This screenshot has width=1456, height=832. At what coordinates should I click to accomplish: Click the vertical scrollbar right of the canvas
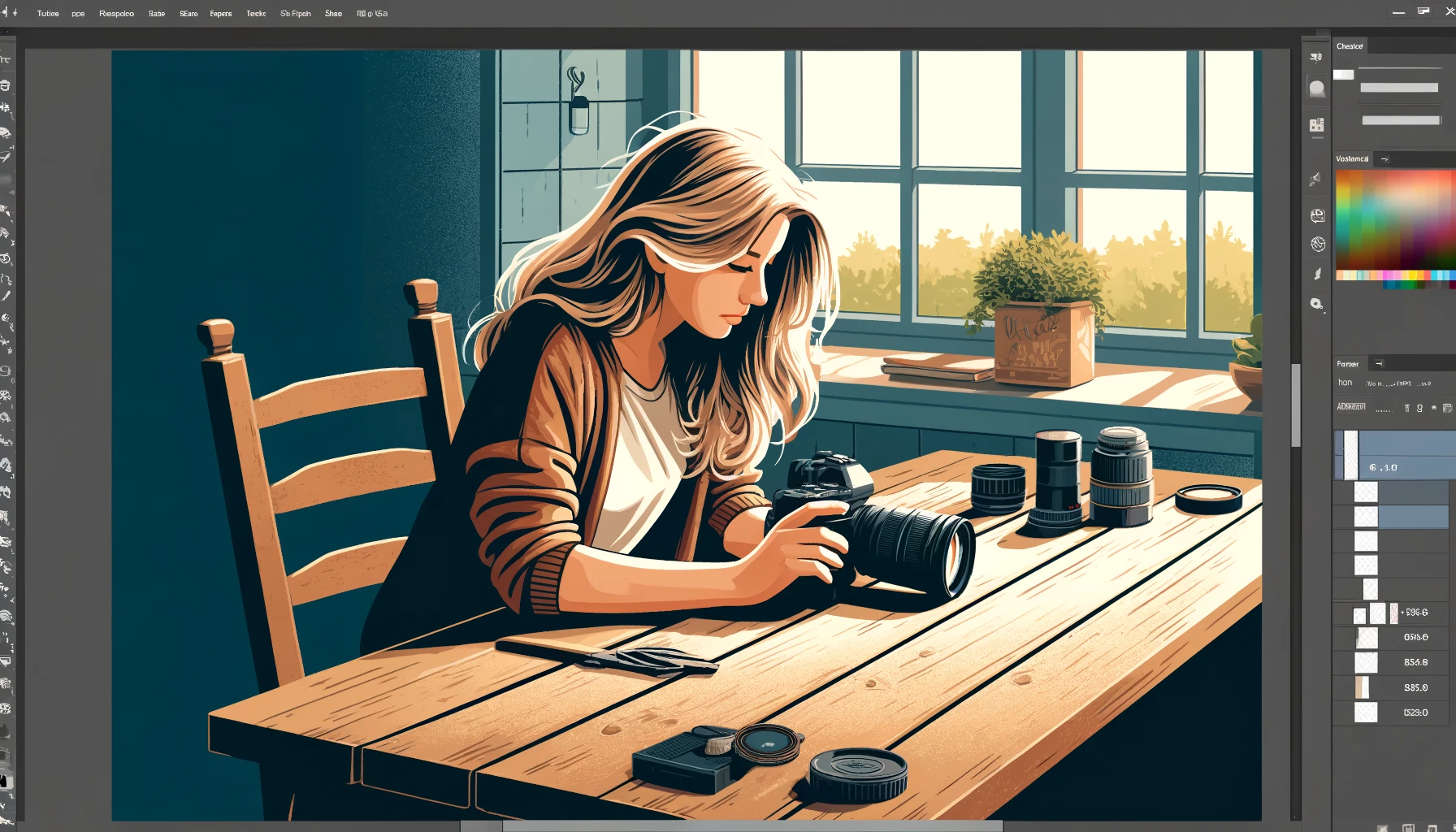click(x=1296, y=406)
